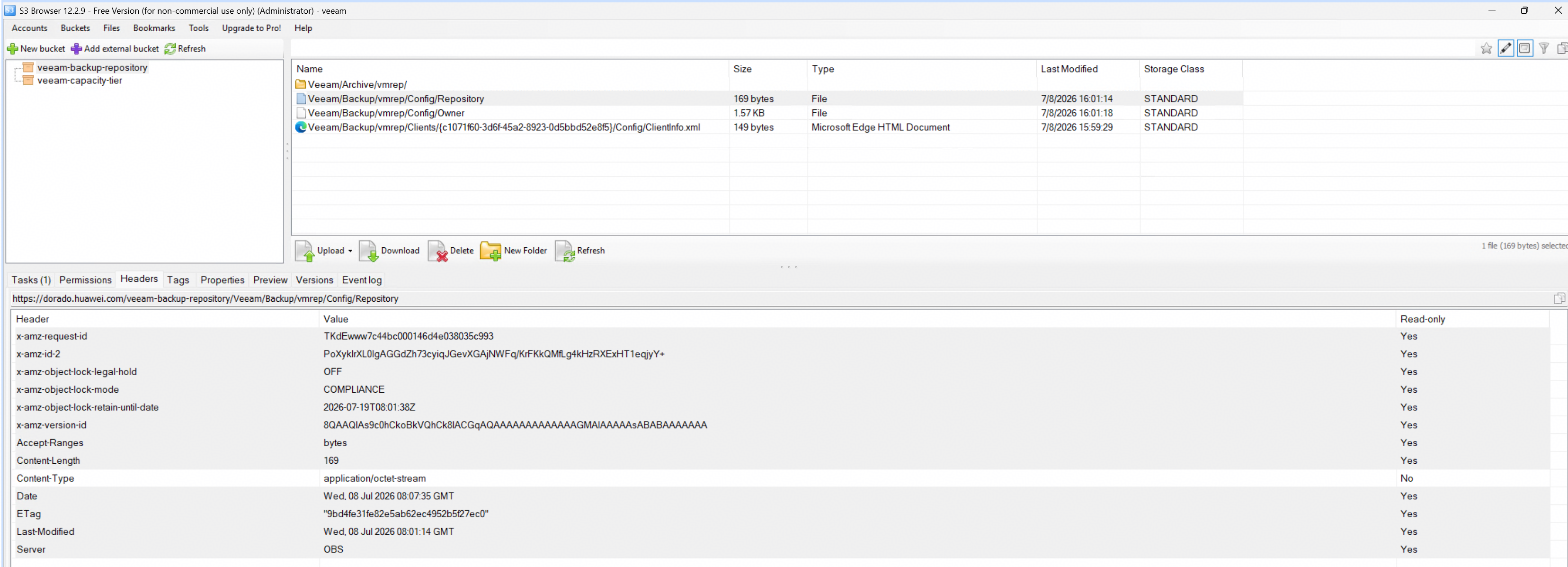This screenshot has height=567, width=1568.
Task: Click the folder icon of Veeam/Archive/vmrep/
Action: pyautogui.click(x=301, y=85)
